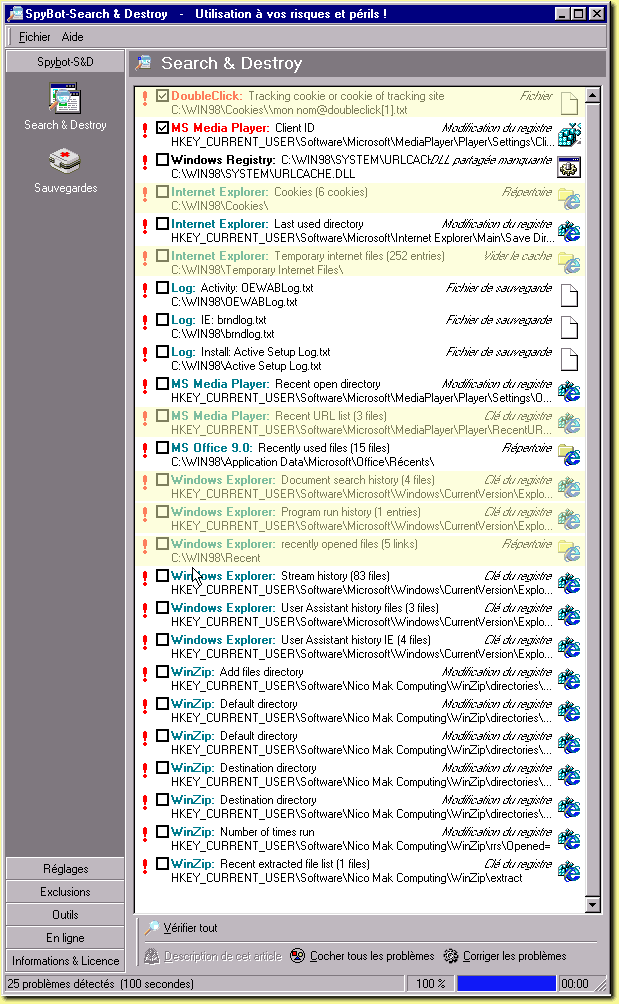Click registry icon on Recent open directory row
The image size is (619, 1004).
click(x=569, y=391)
